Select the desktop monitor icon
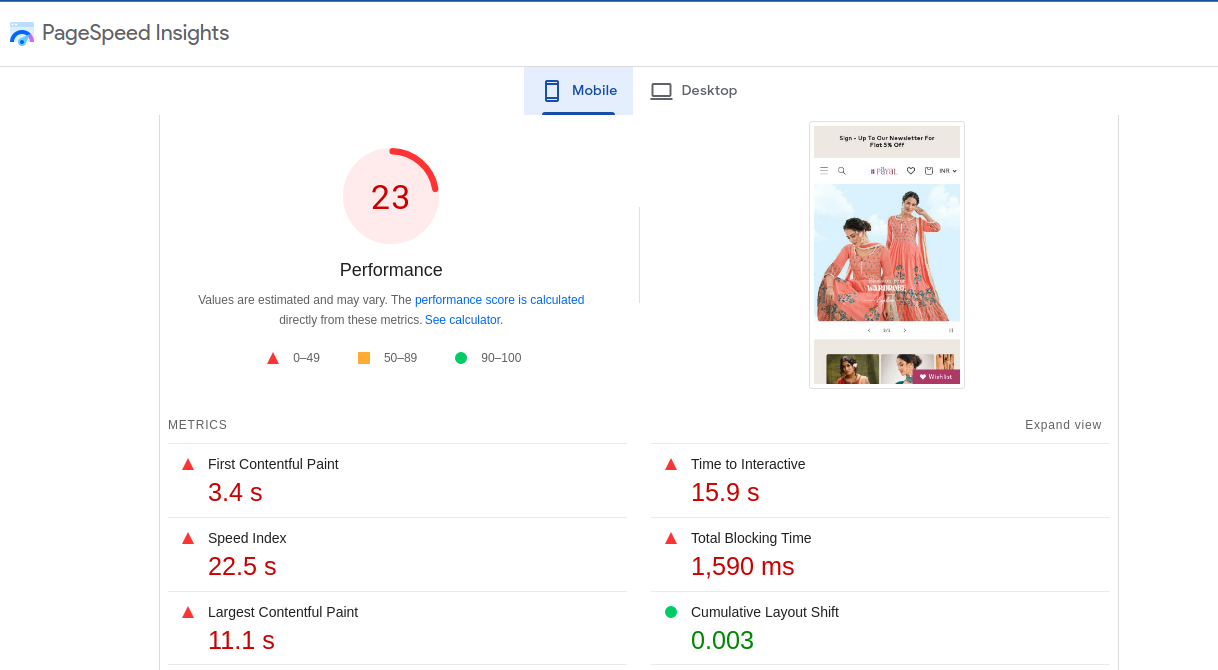1218x670 pixels. pyautogui.click(x=661, y=90)
